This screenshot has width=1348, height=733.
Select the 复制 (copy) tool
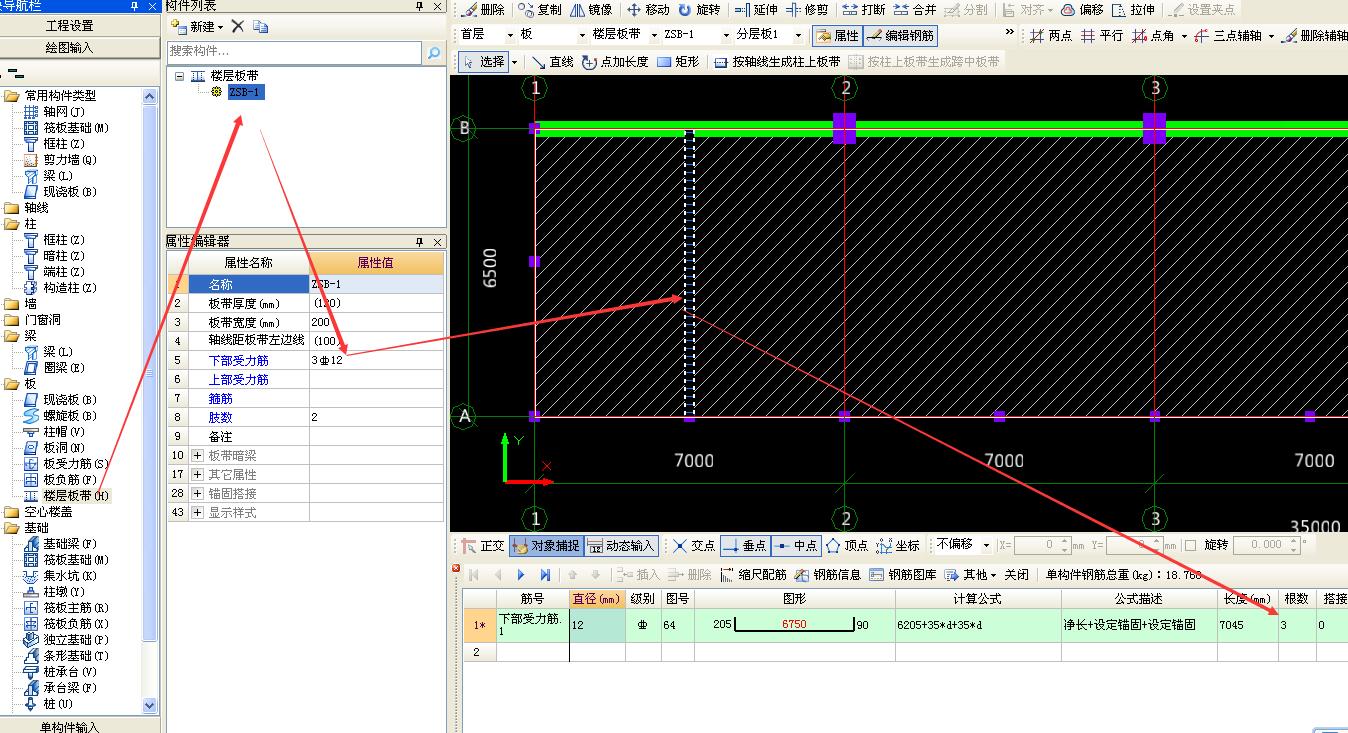pyautogui.click(x=539, y=10)
